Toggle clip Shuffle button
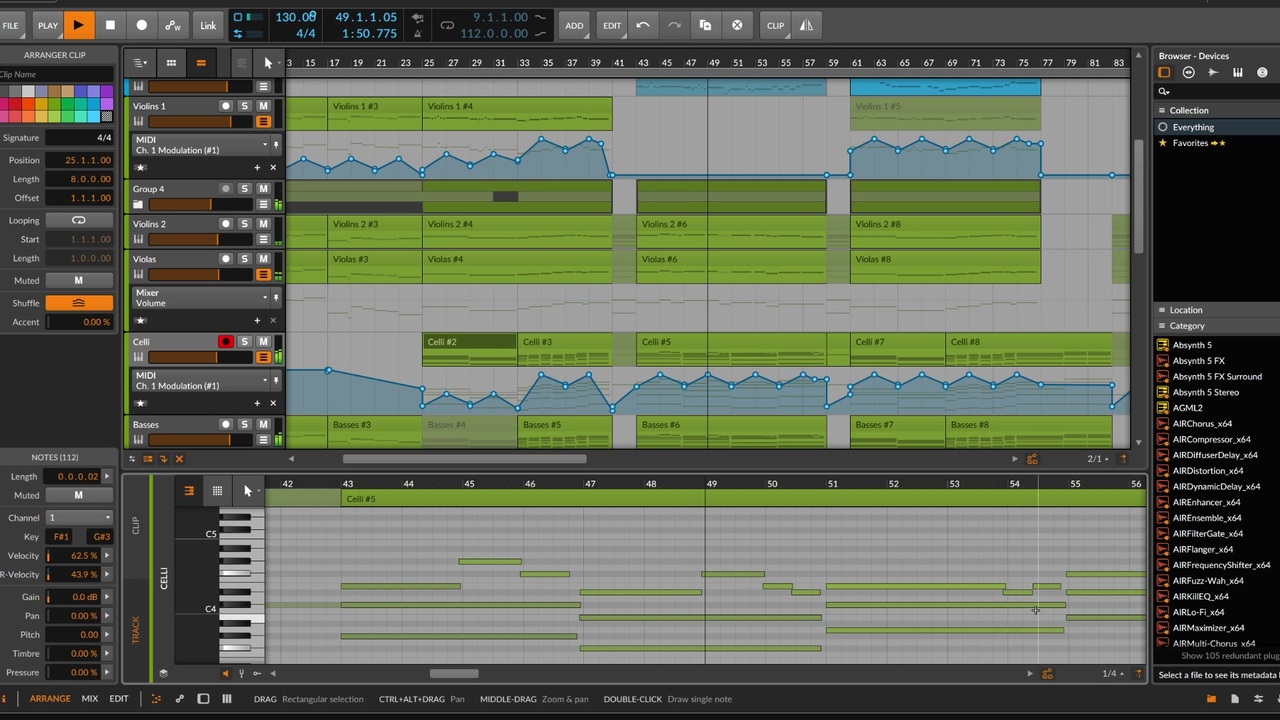Screen dimensions: 1280x720 click(78, 303)
